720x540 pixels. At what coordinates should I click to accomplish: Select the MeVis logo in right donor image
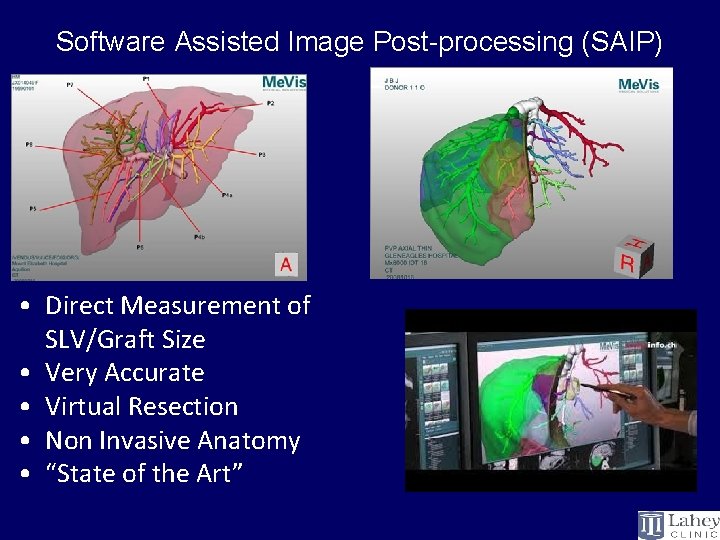click(638, 85)
